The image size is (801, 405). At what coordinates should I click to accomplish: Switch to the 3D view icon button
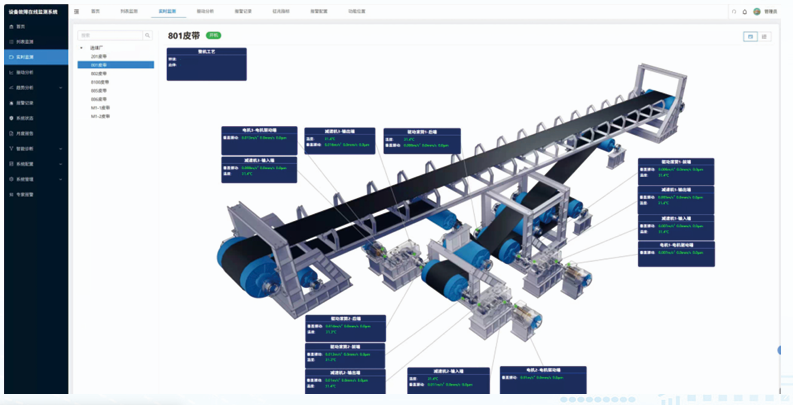(750, 36)
